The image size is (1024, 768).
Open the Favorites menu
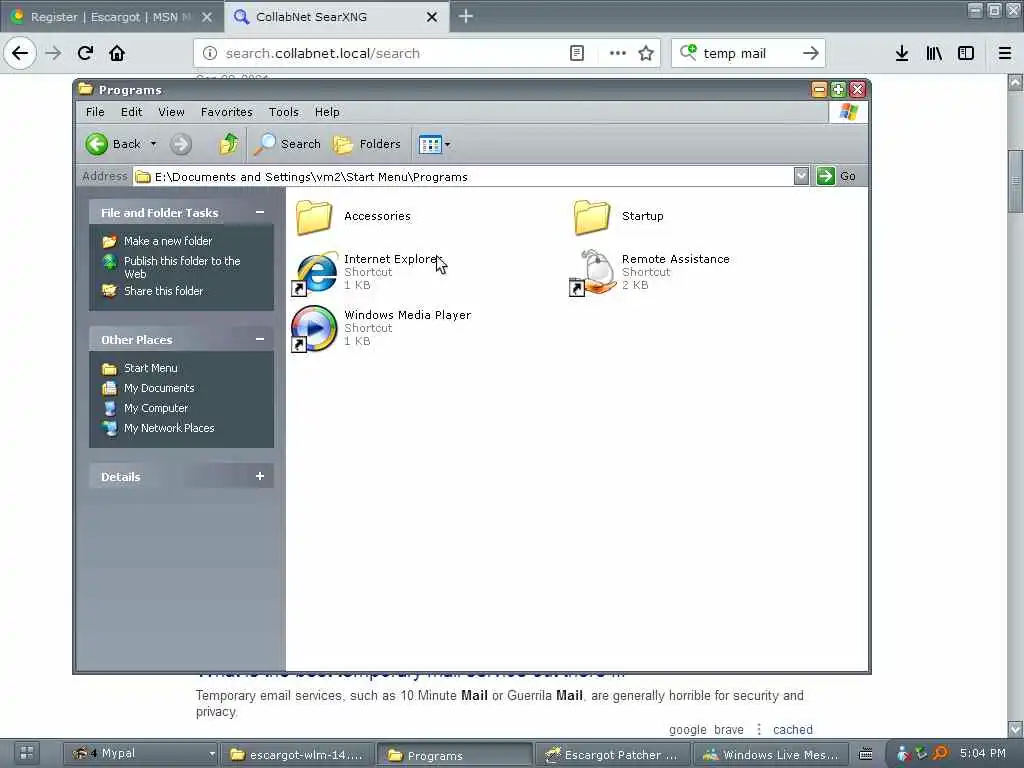[226, 112]
